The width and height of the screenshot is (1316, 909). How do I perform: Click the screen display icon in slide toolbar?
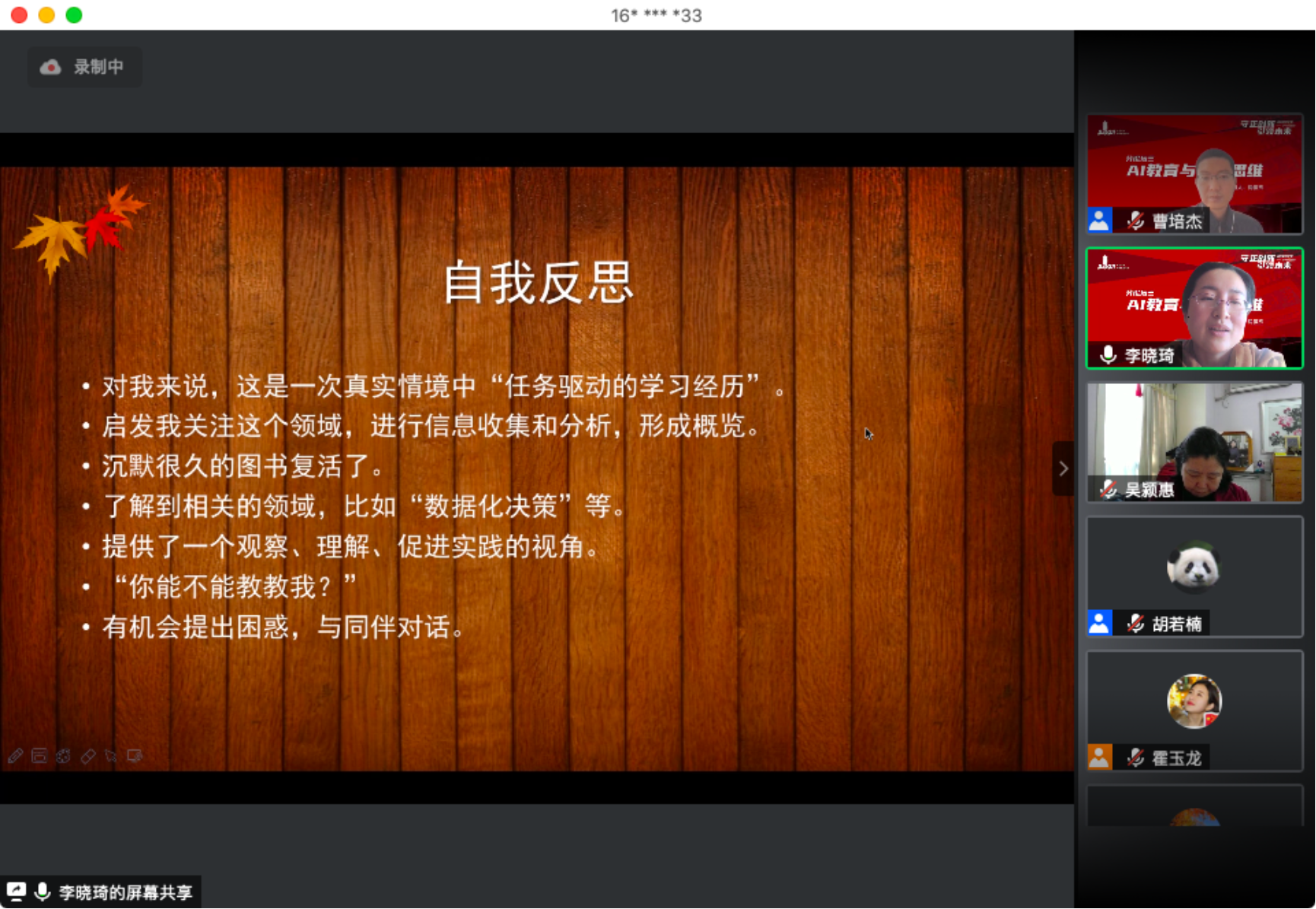click(x=135, y=755)
